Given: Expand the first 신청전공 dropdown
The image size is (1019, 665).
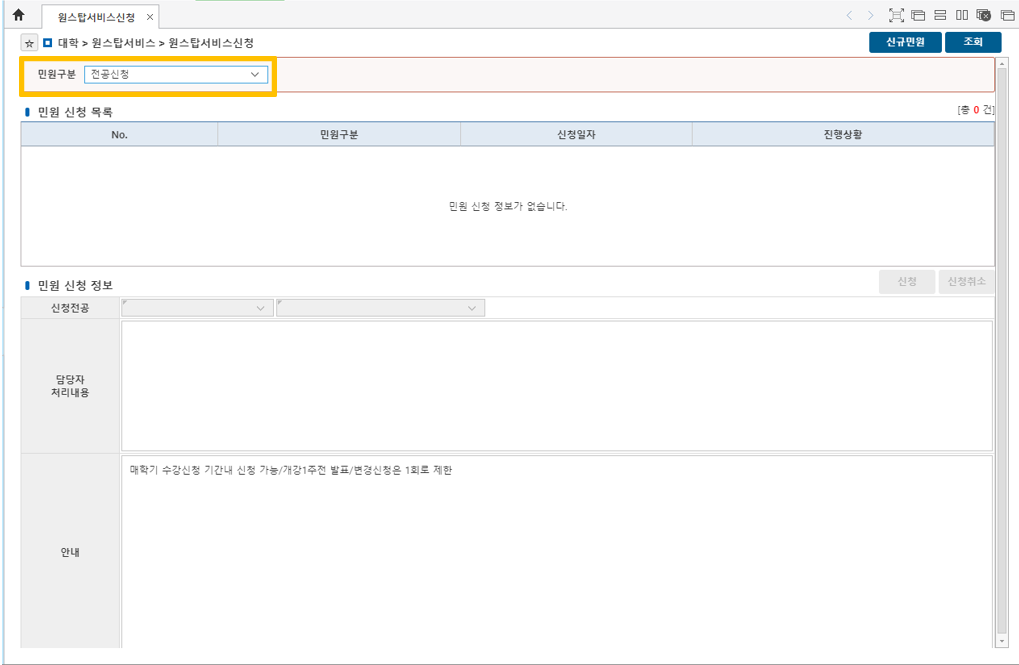Looking at the screenshot, I should pyautogui.click(x=197, y=308).
